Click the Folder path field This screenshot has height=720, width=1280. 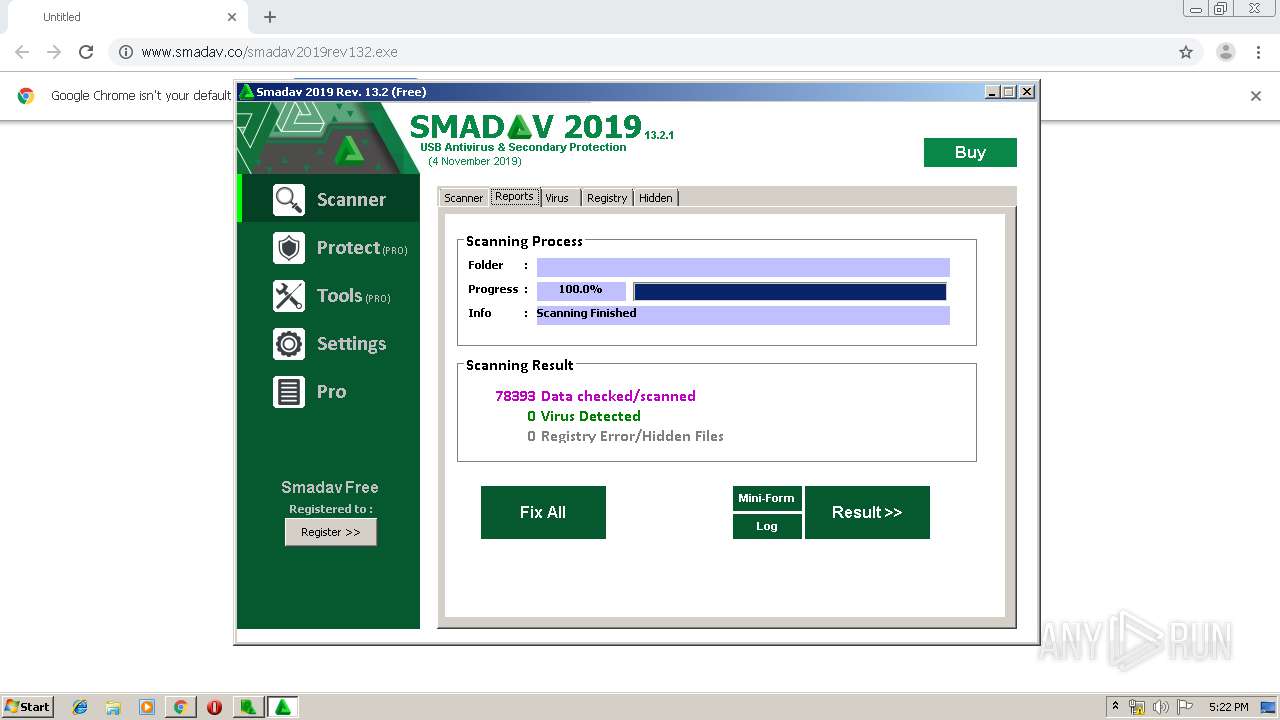(743, 267)
